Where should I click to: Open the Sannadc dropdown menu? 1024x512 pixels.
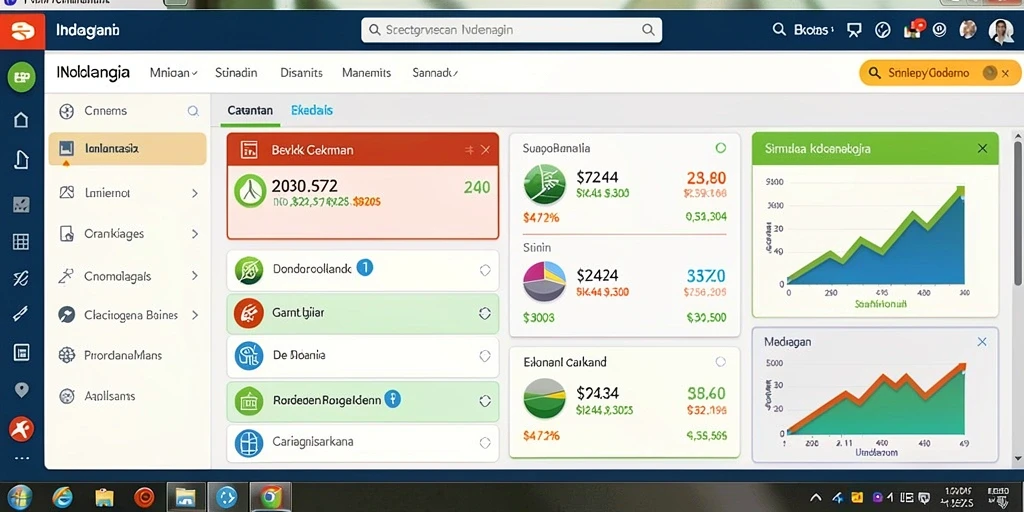click(x=435, y=73)
